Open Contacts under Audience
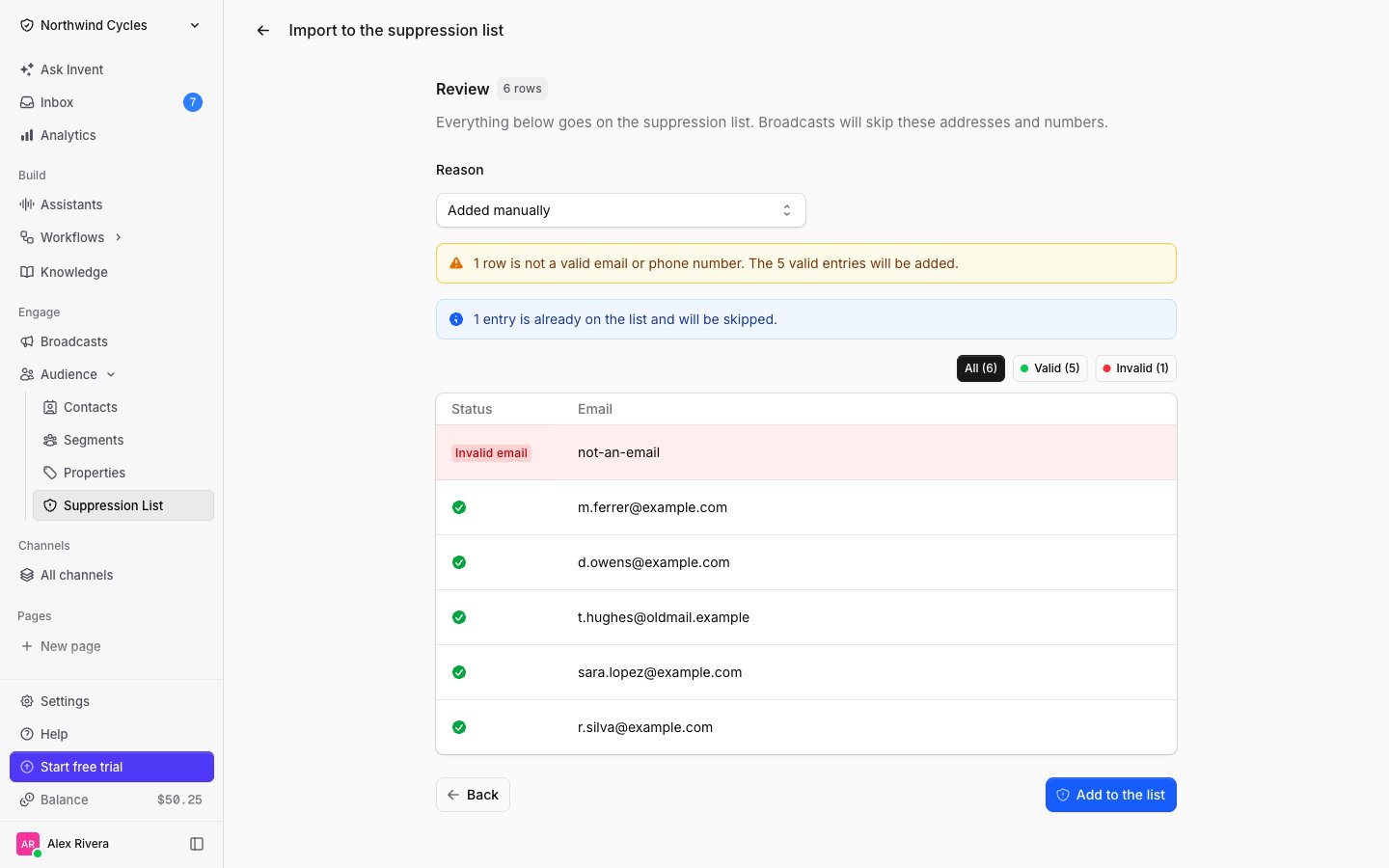 coord(123,407)
